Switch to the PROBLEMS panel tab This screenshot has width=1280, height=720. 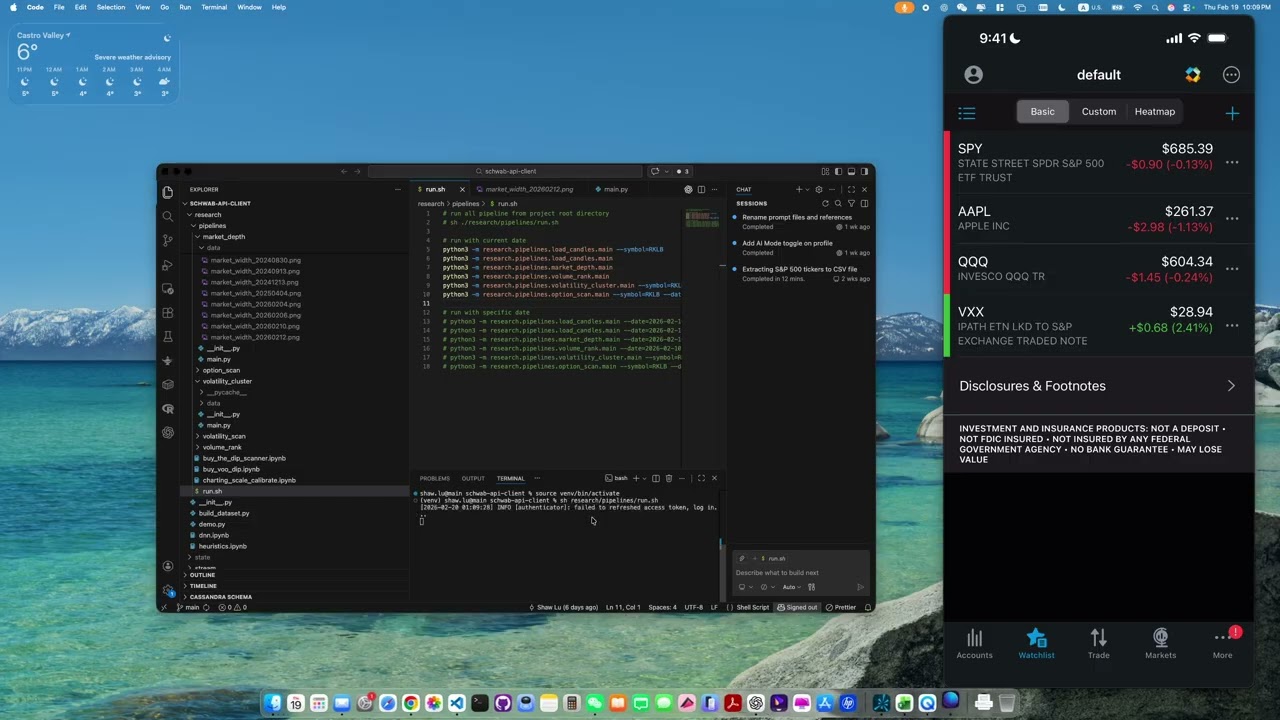tap(435, 478)
